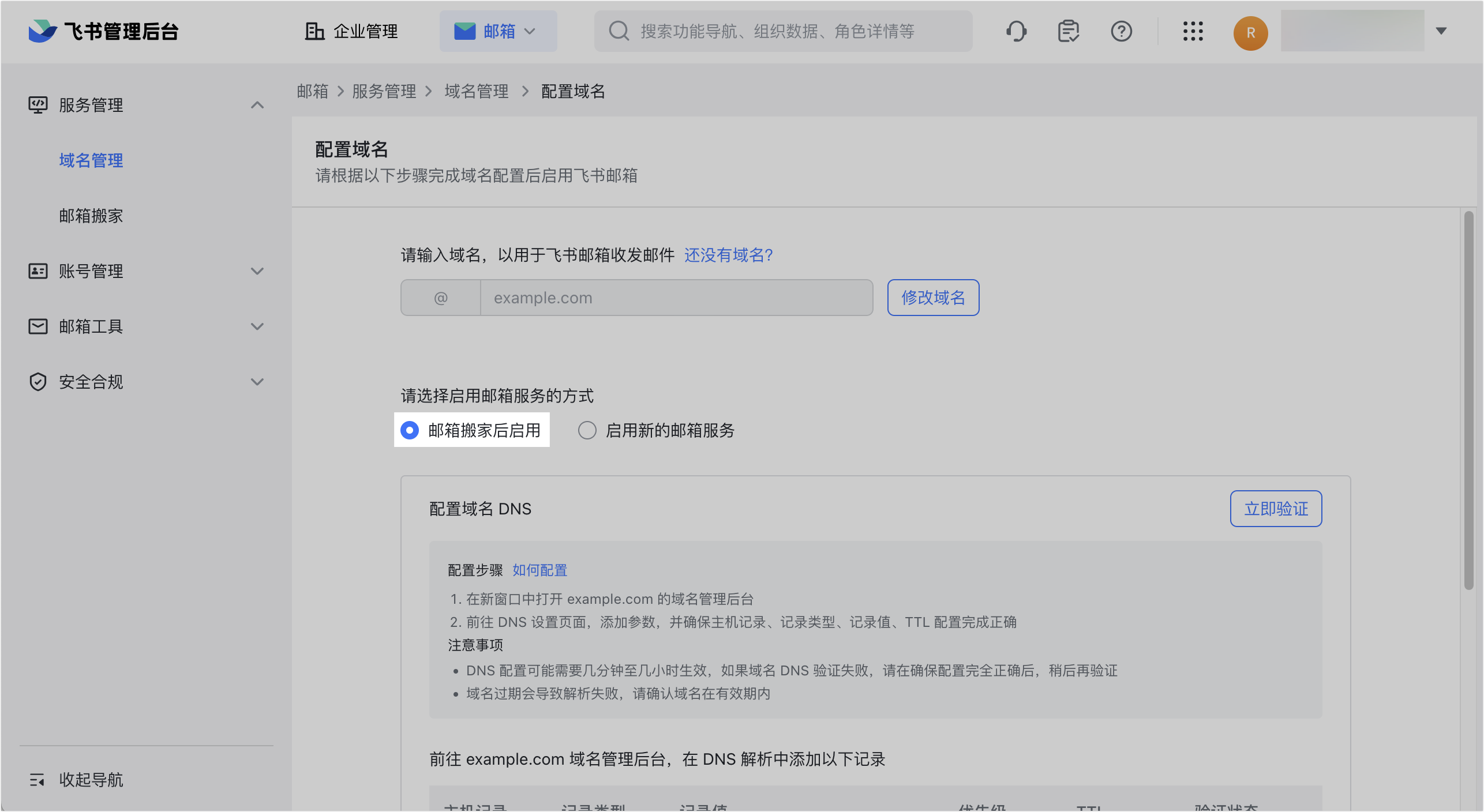Click the 账号管理 ID card icon
Image resolution: width=1484 pixels, height=812 pixels.
[38, 271]
